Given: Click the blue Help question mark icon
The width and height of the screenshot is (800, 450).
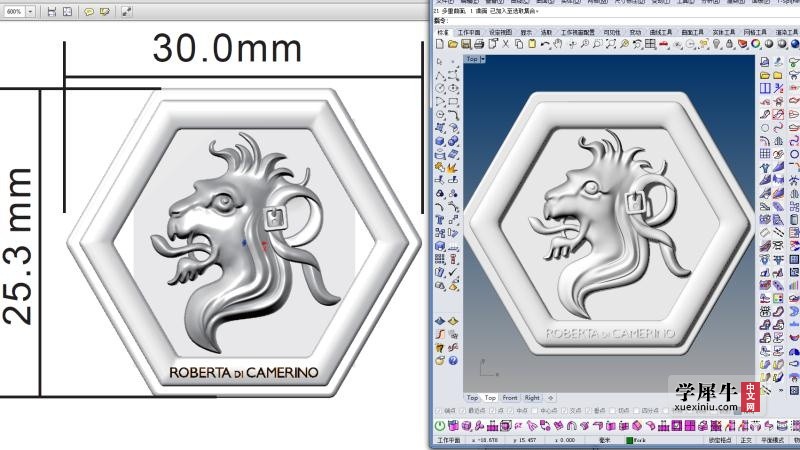Looking at the screenshot, I should pyautogui.click(x=453, y=360).
